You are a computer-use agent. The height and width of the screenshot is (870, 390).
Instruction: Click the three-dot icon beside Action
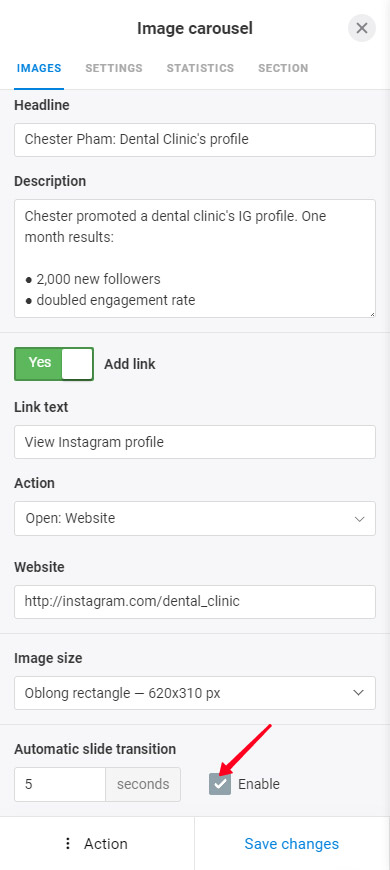[68, 843]
